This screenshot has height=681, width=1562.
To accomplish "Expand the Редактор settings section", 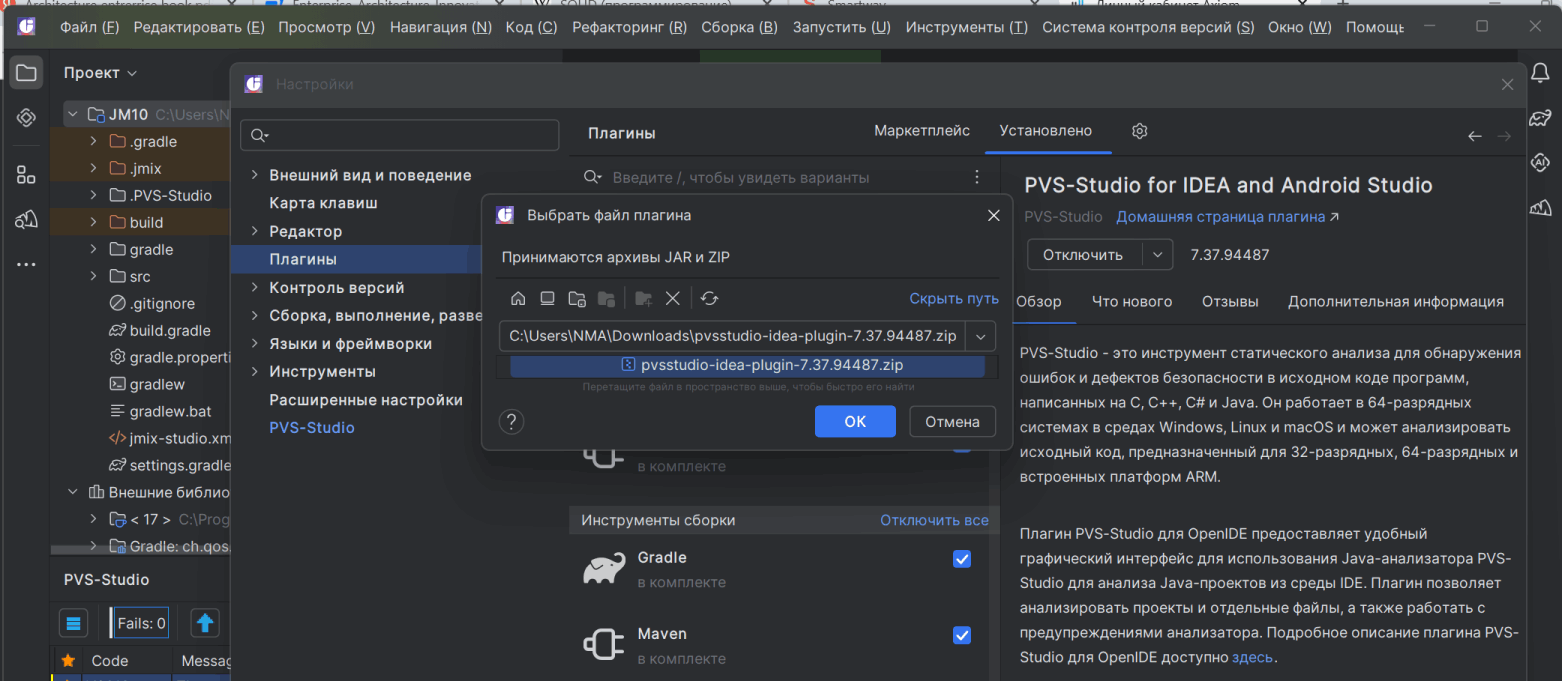I will (254, 231).
